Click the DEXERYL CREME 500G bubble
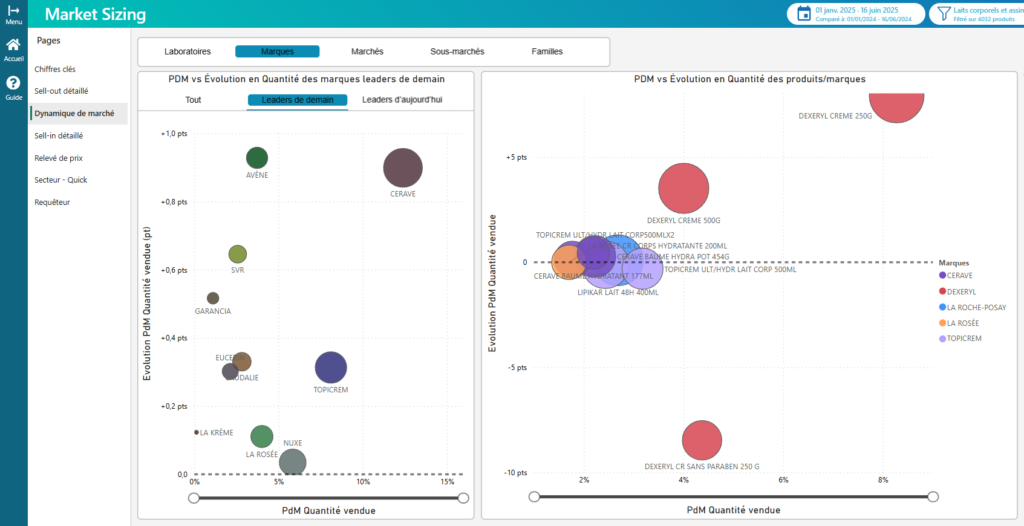This screenshot has width=1024, height=526. (x=684, y=188)
